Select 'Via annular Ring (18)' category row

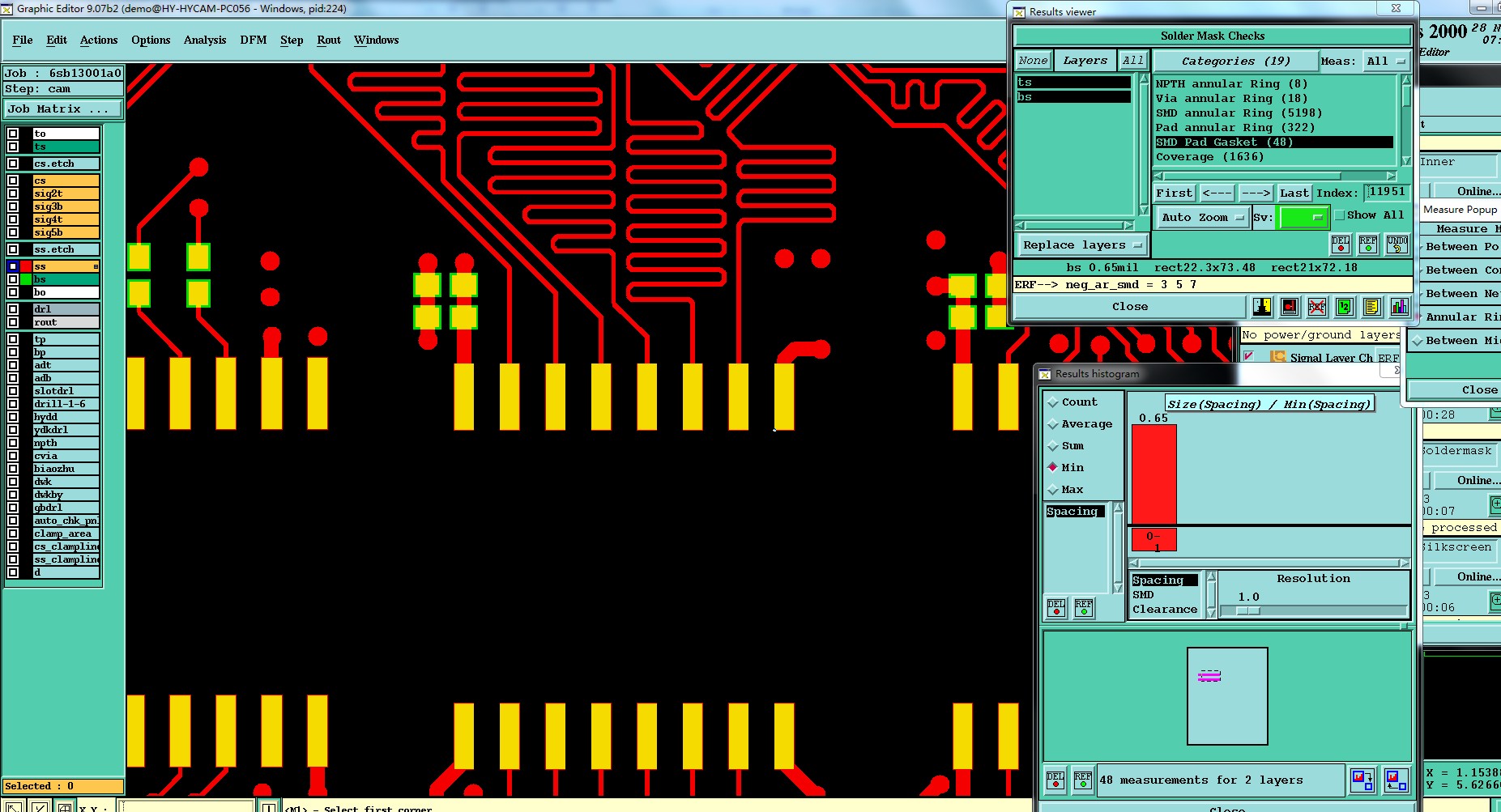click(1273, 99)
